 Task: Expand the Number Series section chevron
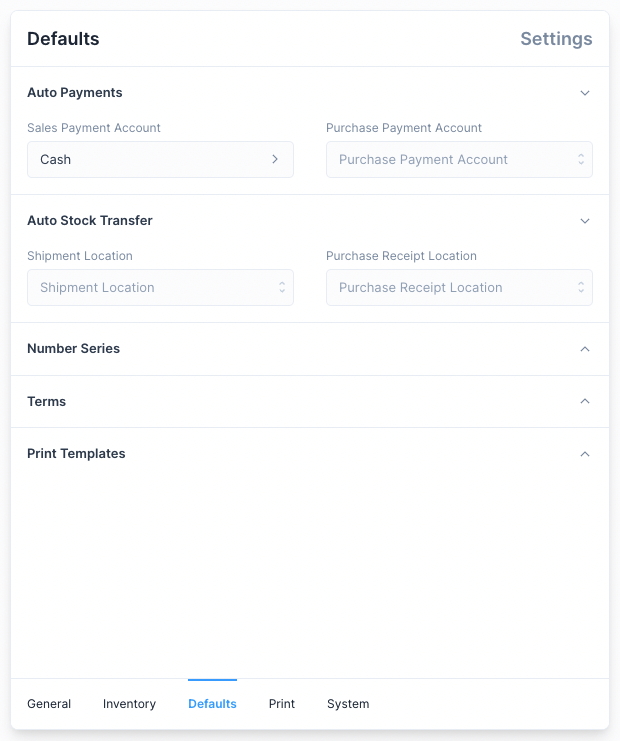coord(585,349)
